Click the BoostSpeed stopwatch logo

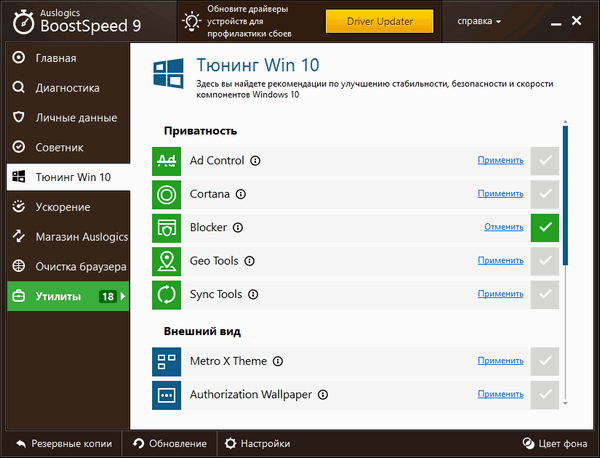[23, 22]
